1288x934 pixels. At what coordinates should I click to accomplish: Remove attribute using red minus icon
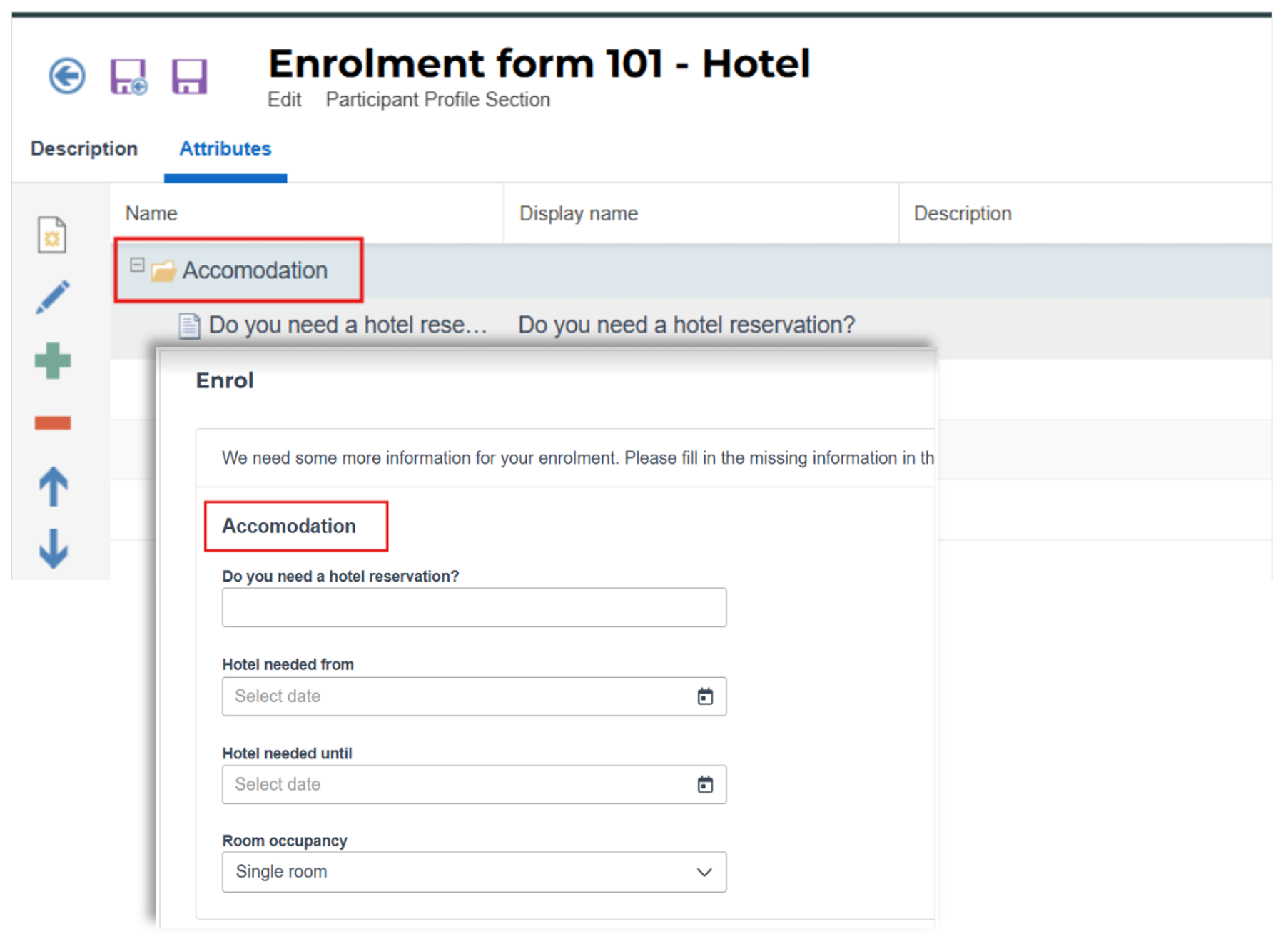(x=53, y=422)
